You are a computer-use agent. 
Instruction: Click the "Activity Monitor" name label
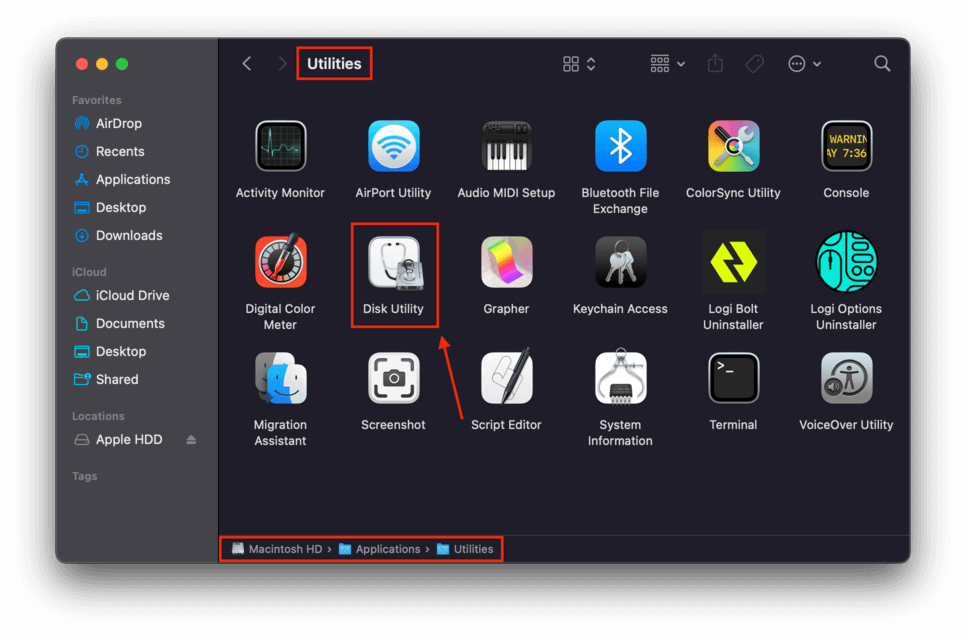(x=280, y=193)
